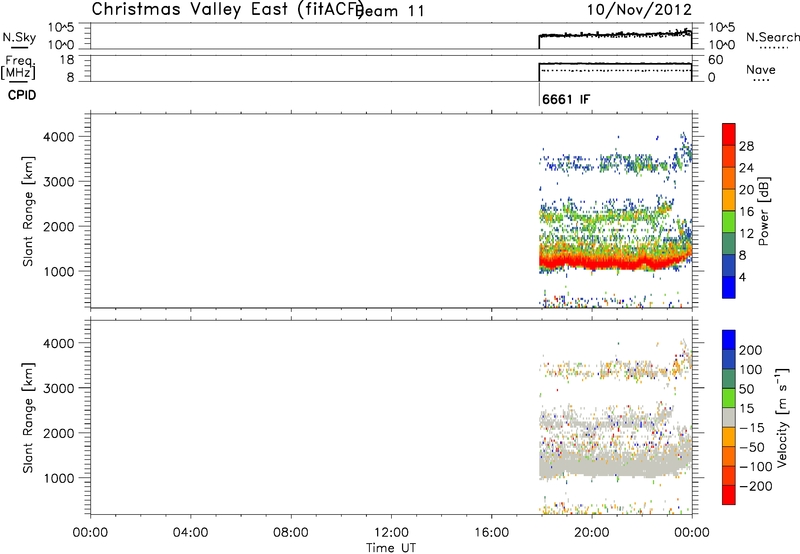Click the Power [dB] color bar title

tap(763, 211)
